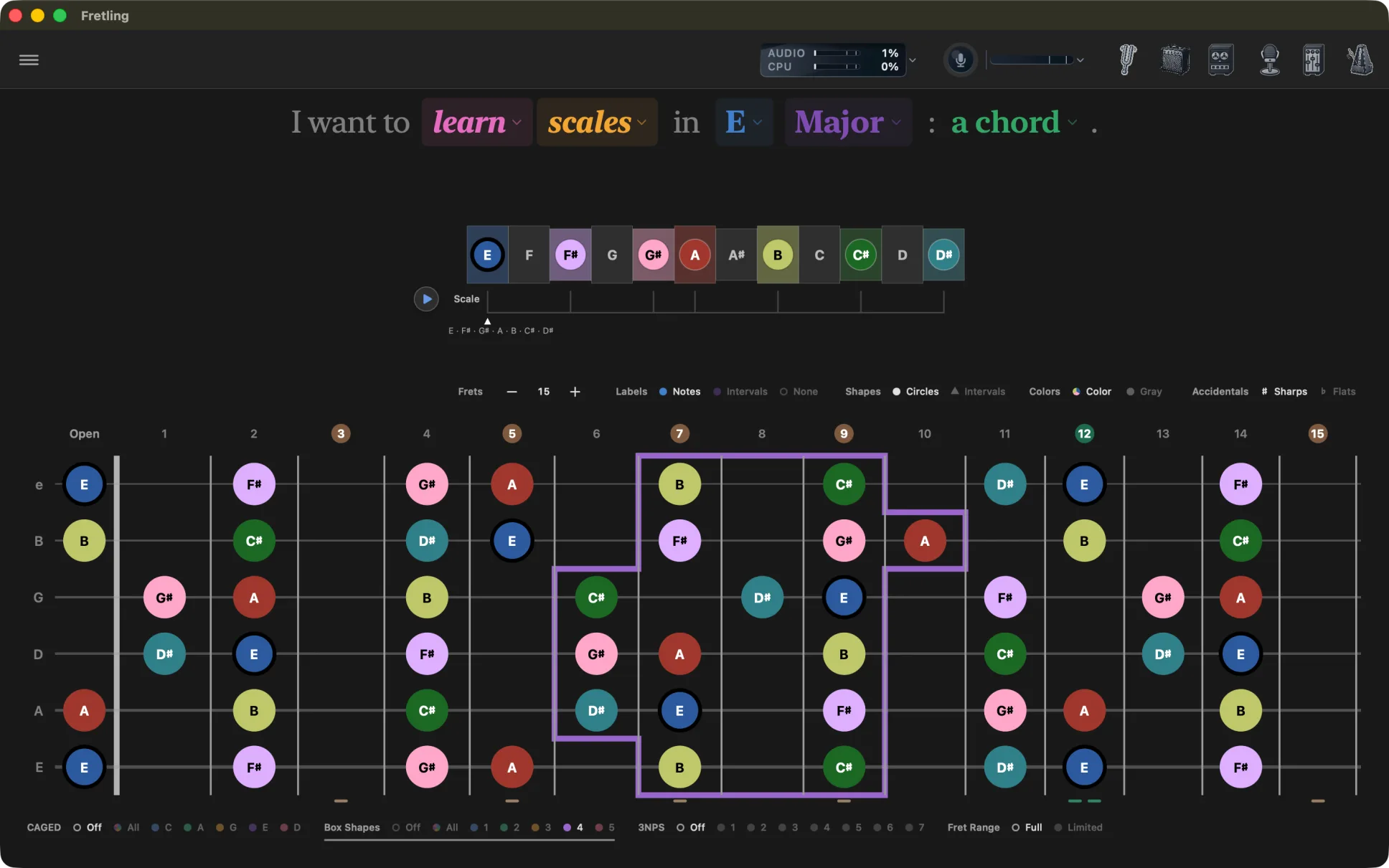Click the A note at fret 10 on B string
The height and width of the screenshot is (868, 1389).
tap(924, 541)
